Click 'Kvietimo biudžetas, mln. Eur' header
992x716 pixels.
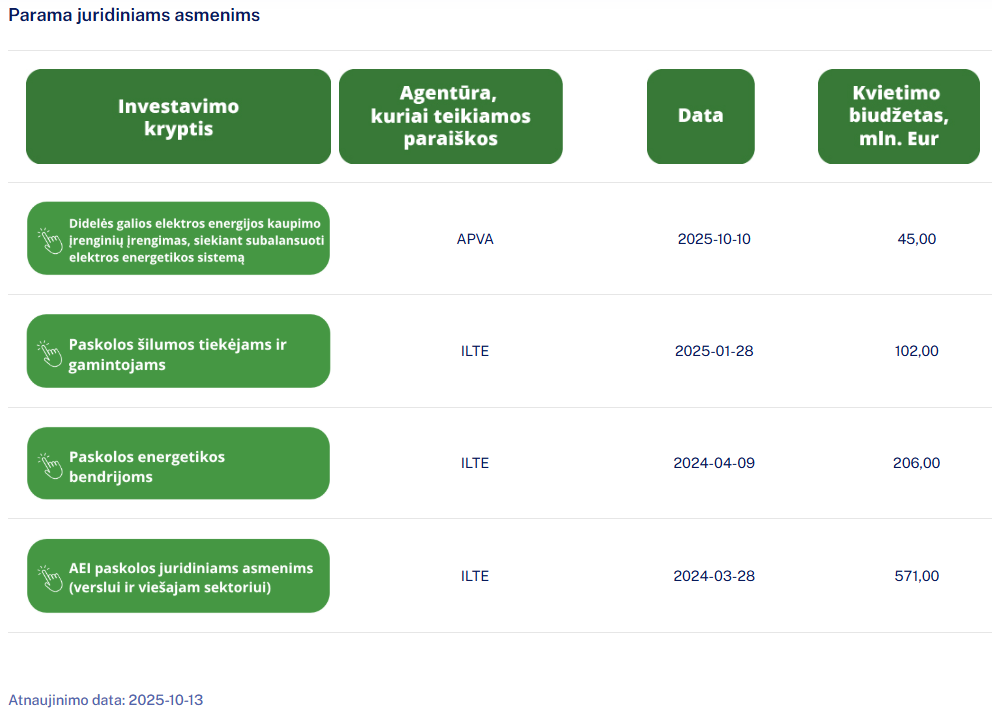898,117
